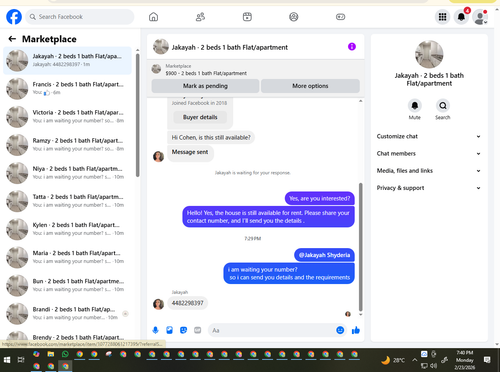Go to the Home feed icon
This screenshot has height=372, width=500.
(x=153, y=17)
